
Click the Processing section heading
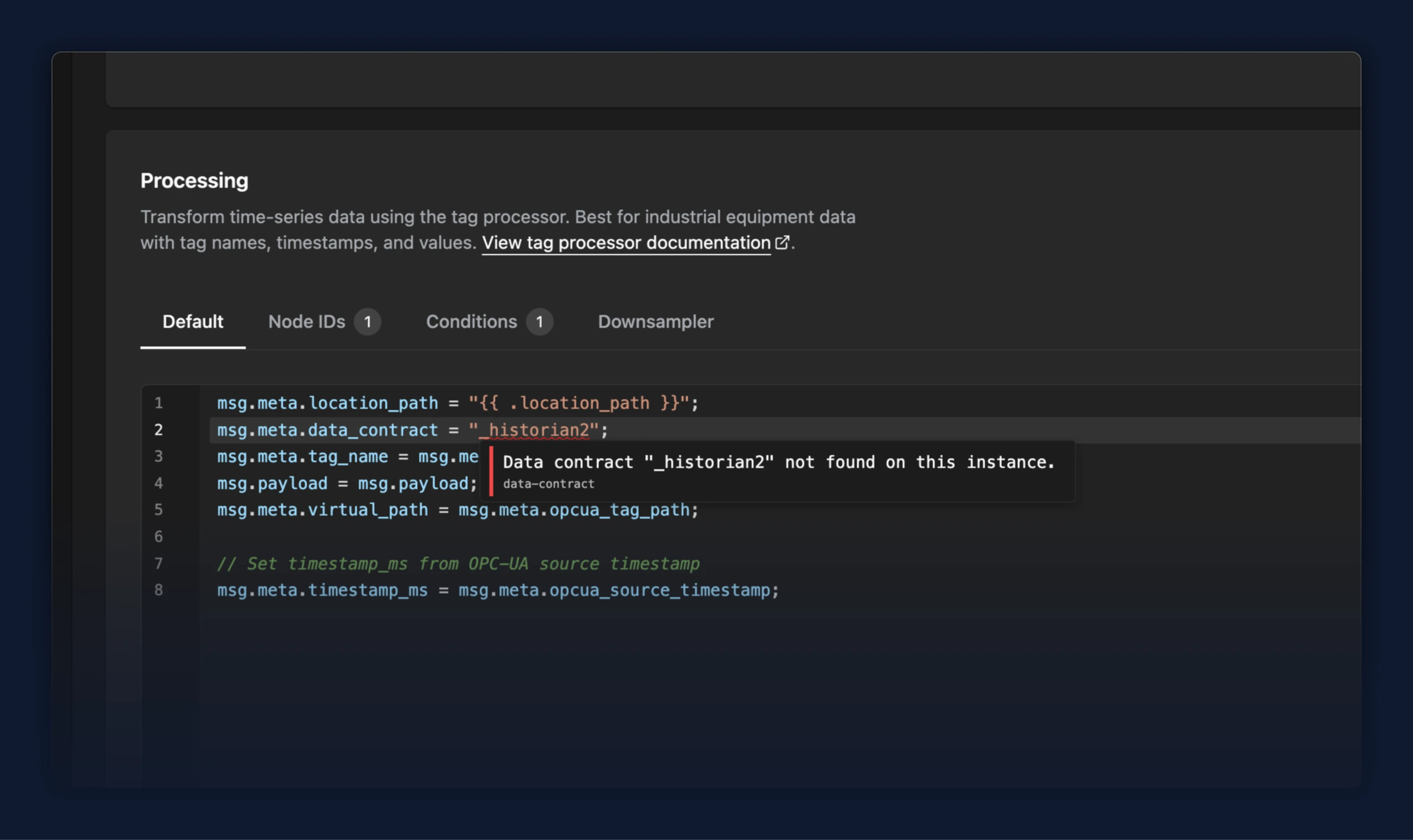click(194, 180)
